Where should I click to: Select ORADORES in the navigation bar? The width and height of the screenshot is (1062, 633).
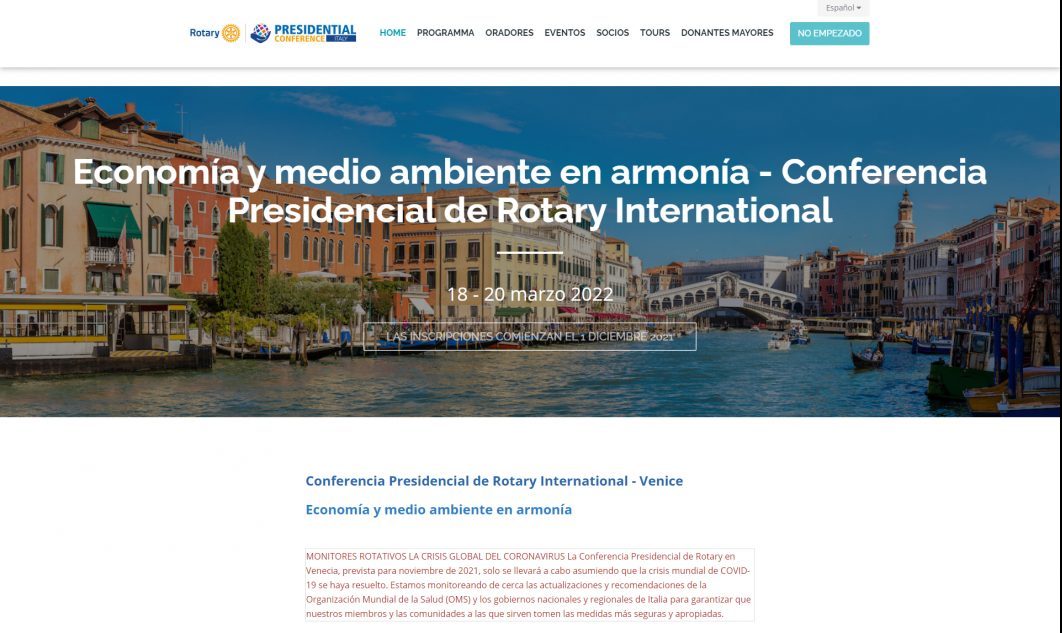click(509, 33)
